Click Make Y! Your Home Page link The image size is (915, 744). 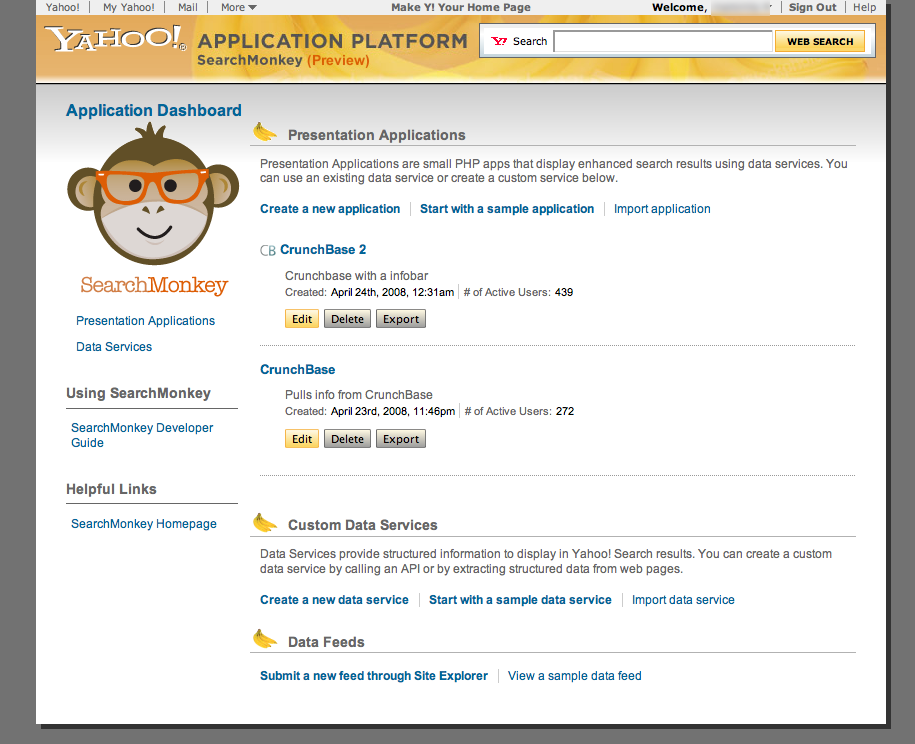461,8
